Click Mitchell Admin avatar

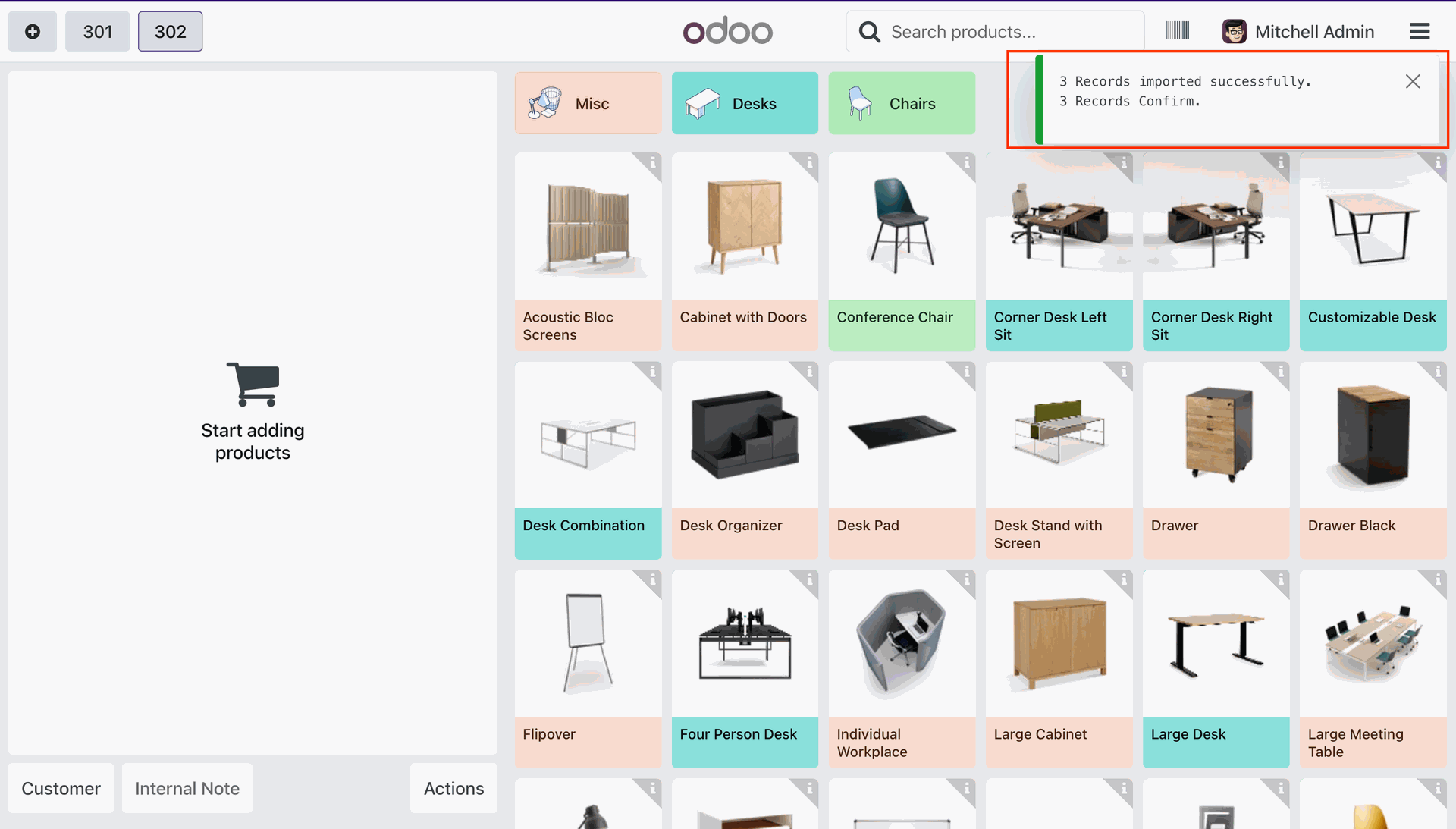click(1234, 32)
